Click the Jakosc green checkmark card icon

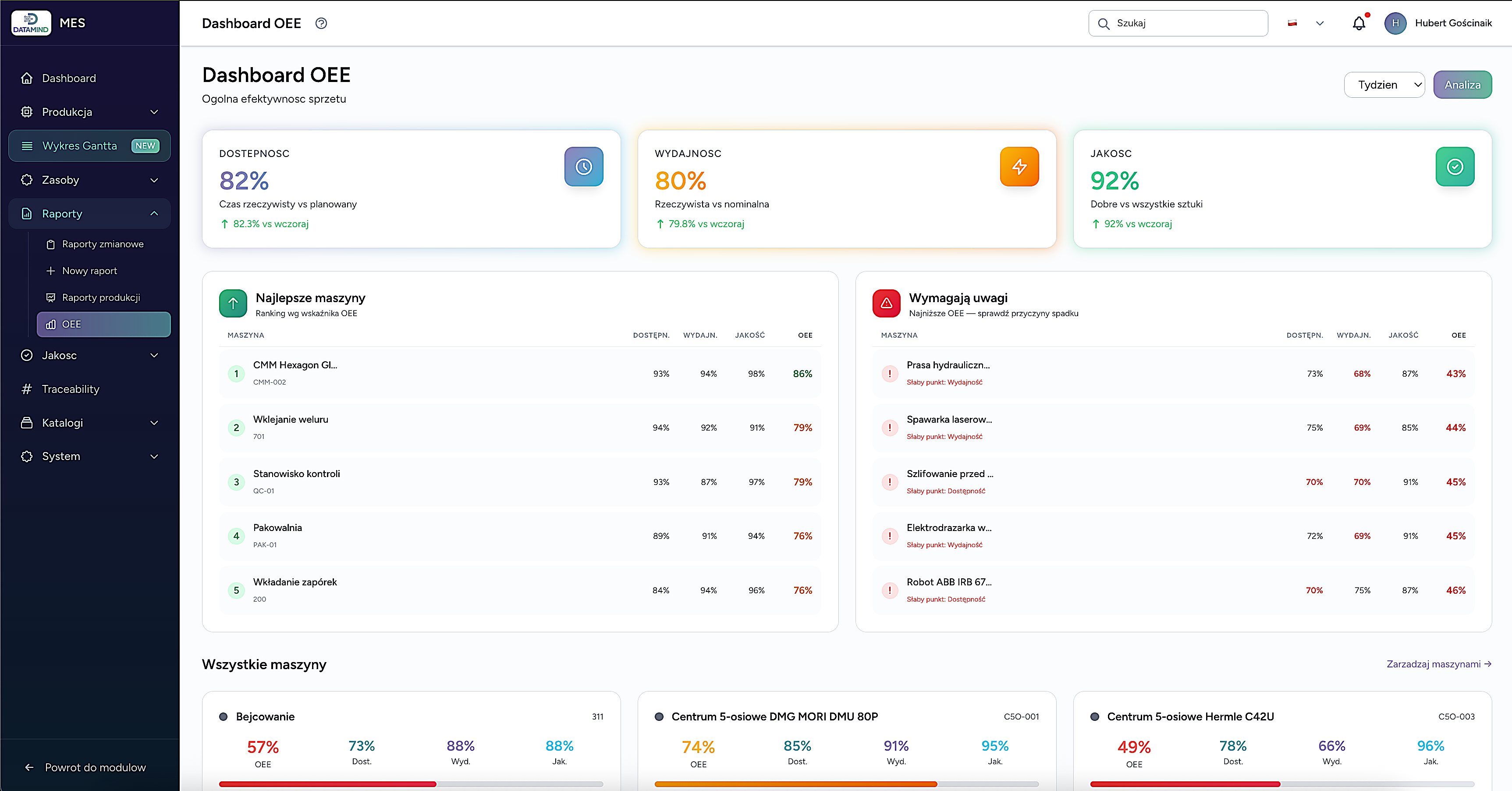pos(1455,167)
